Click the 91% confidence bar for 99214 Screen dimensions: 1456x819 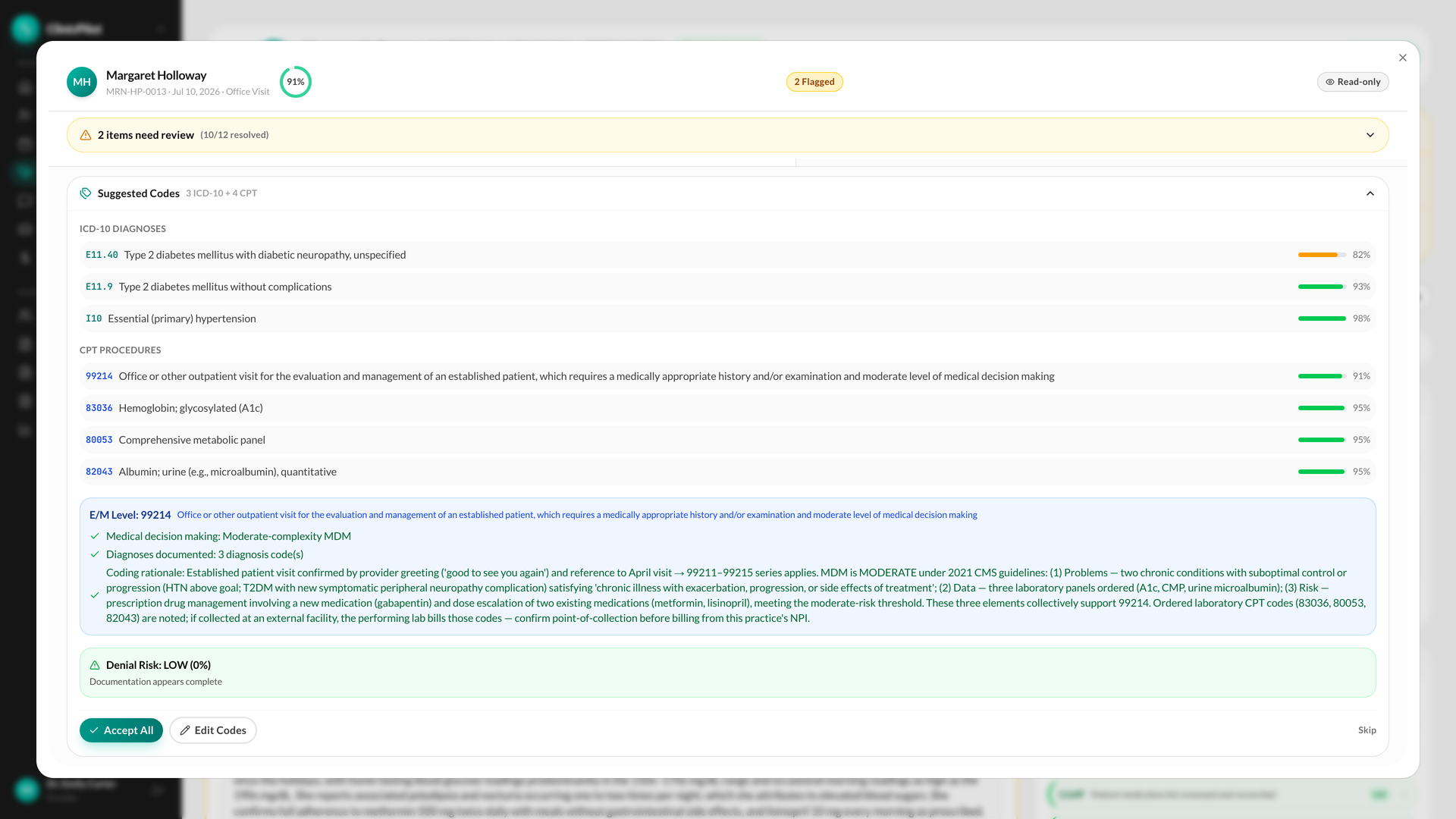tap(1322, 376)
